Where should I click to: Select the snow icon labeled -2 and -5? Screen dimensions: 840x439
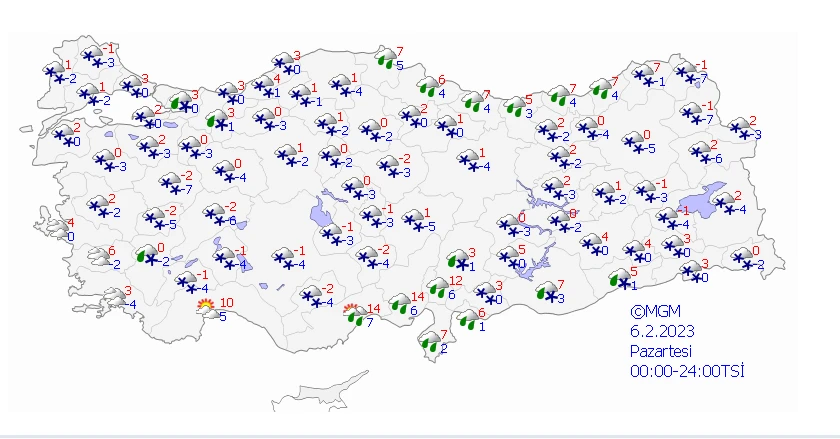point(155,218)
